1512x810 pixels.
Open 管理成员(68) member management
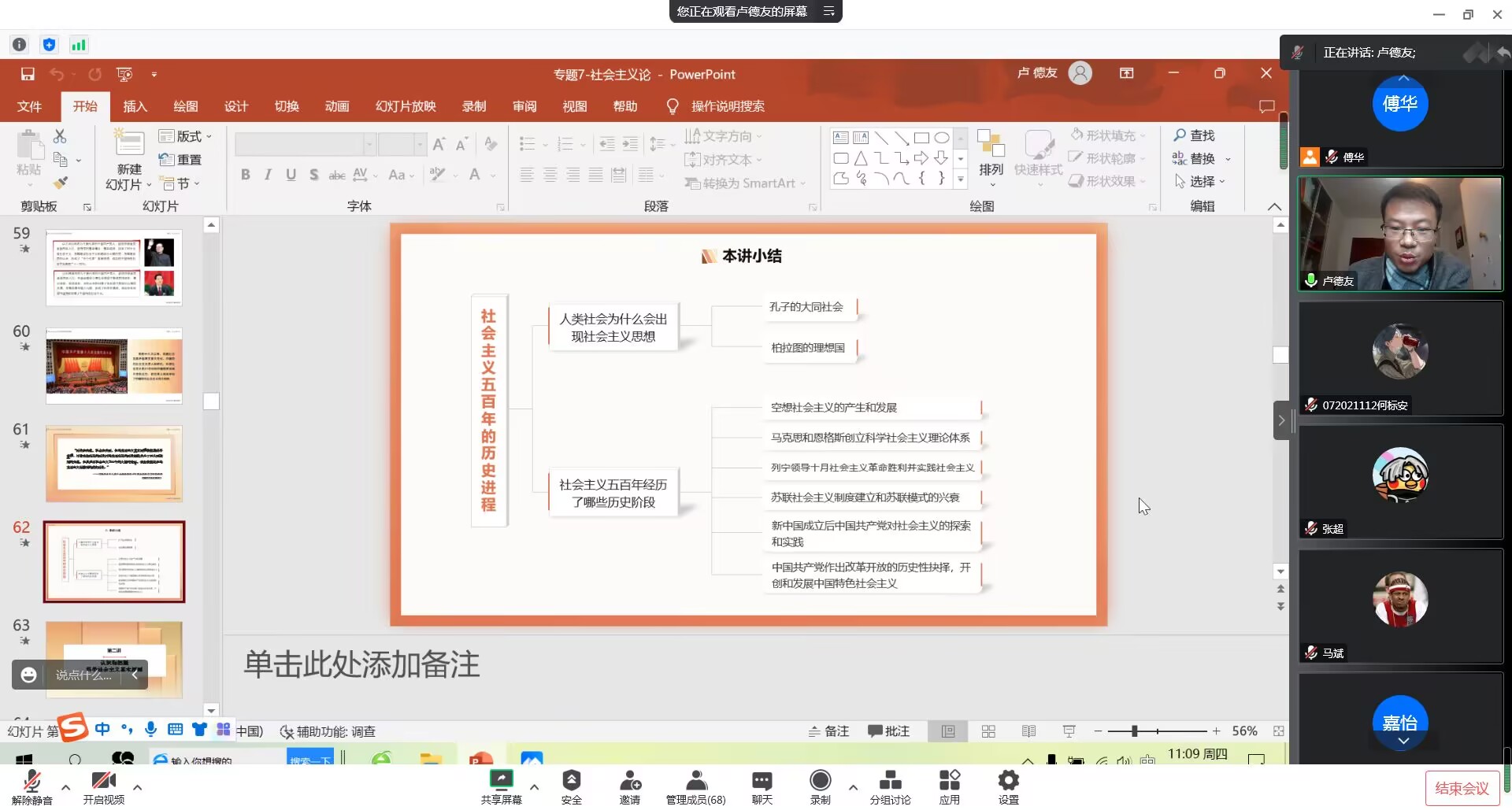696,787
